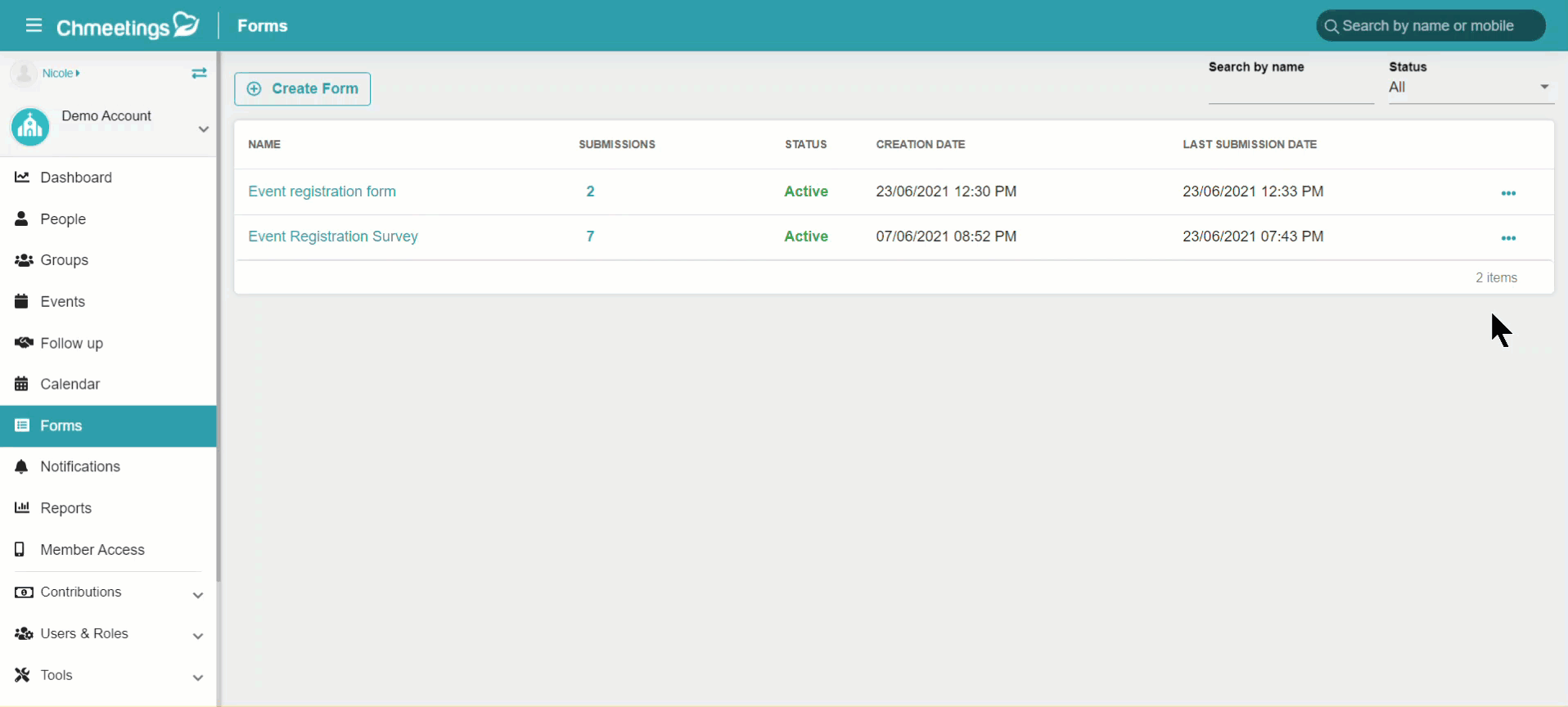
Task: Open options for Event Registration Survey
Action: point(1508,238)
